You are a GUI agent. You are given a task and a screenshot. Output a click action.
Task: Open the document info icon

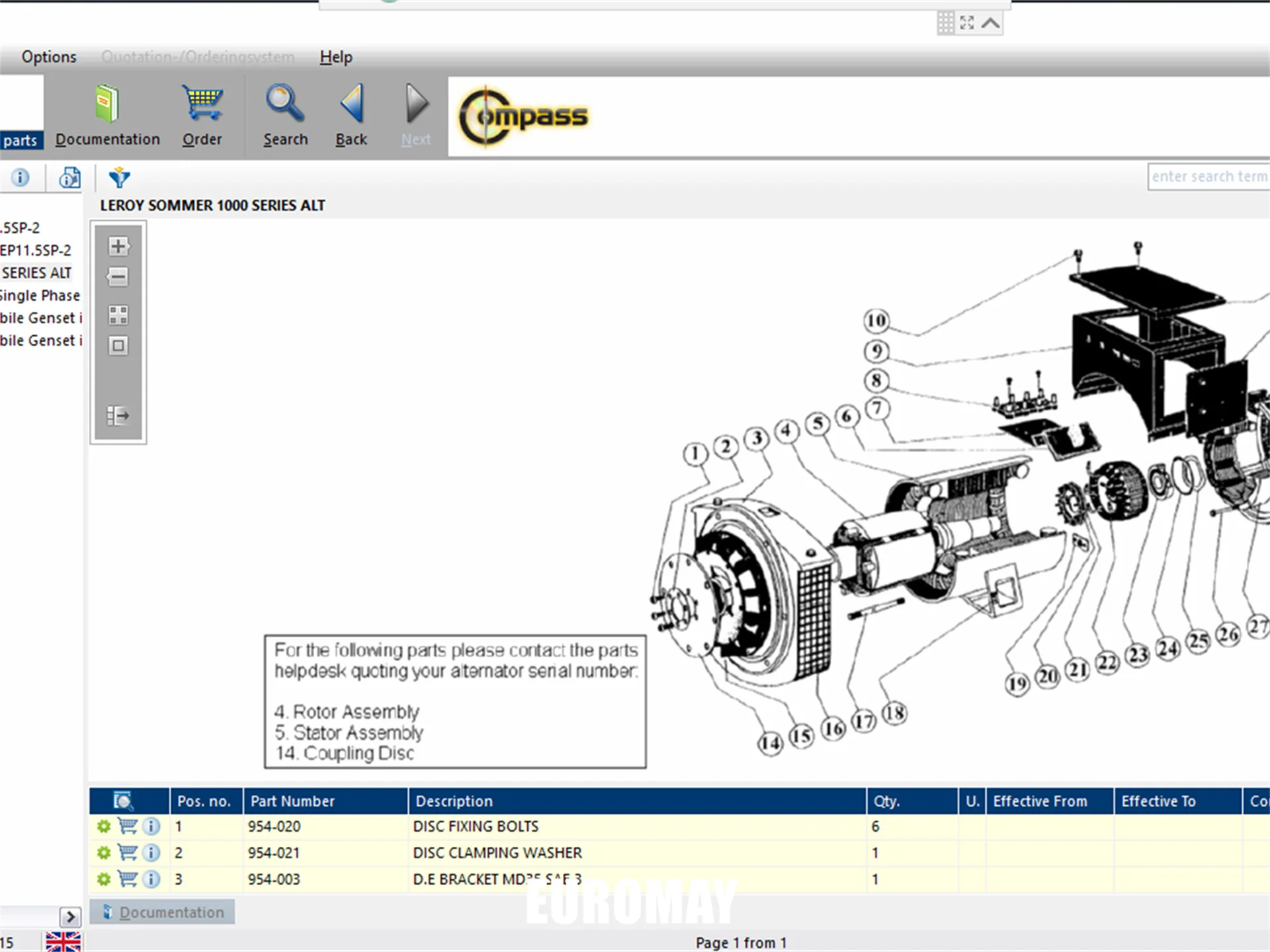[69, 177]
